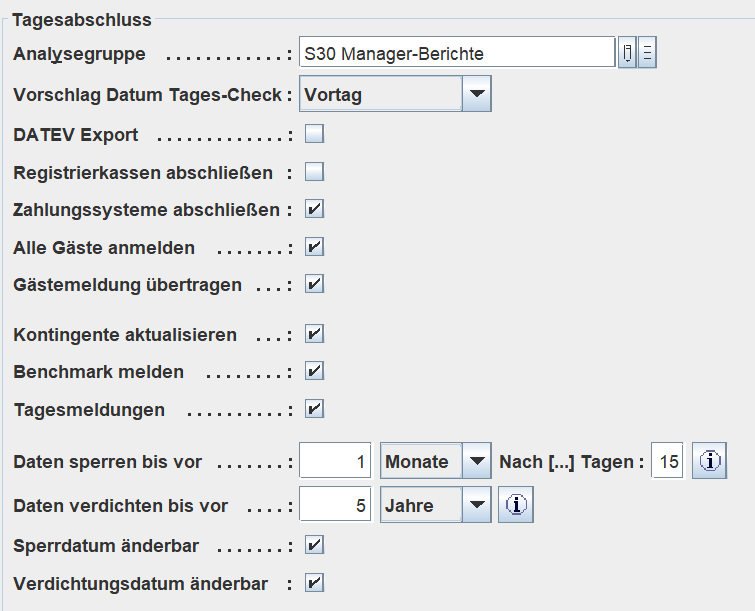Click the Analysegruppe text field
The height and width of the screenshot is (611, 755).
click(x=456, y=53)
